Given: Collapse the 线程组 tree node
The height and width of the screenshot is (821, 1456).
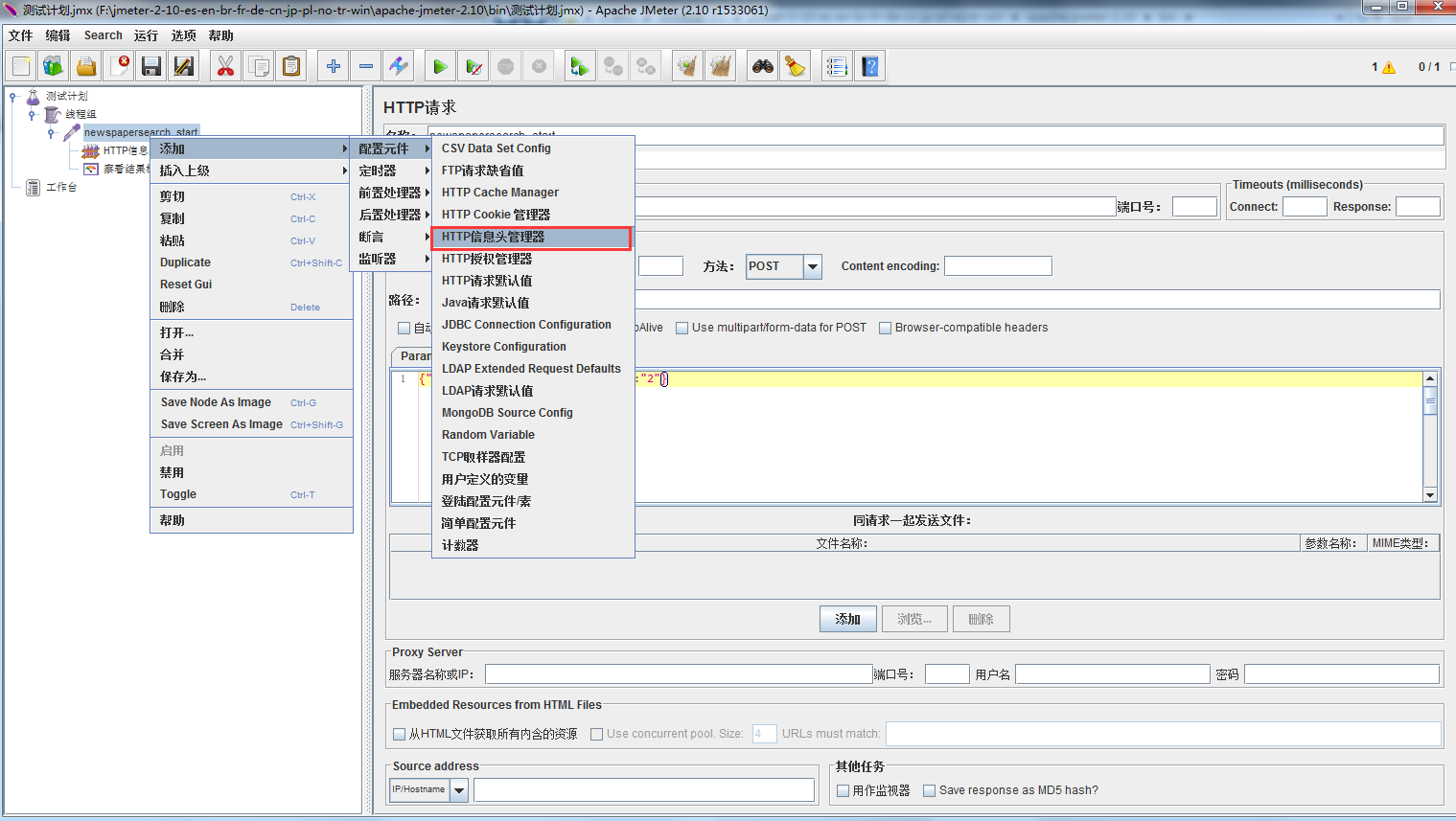Looking at the screenshot, I should click(33, 114).
